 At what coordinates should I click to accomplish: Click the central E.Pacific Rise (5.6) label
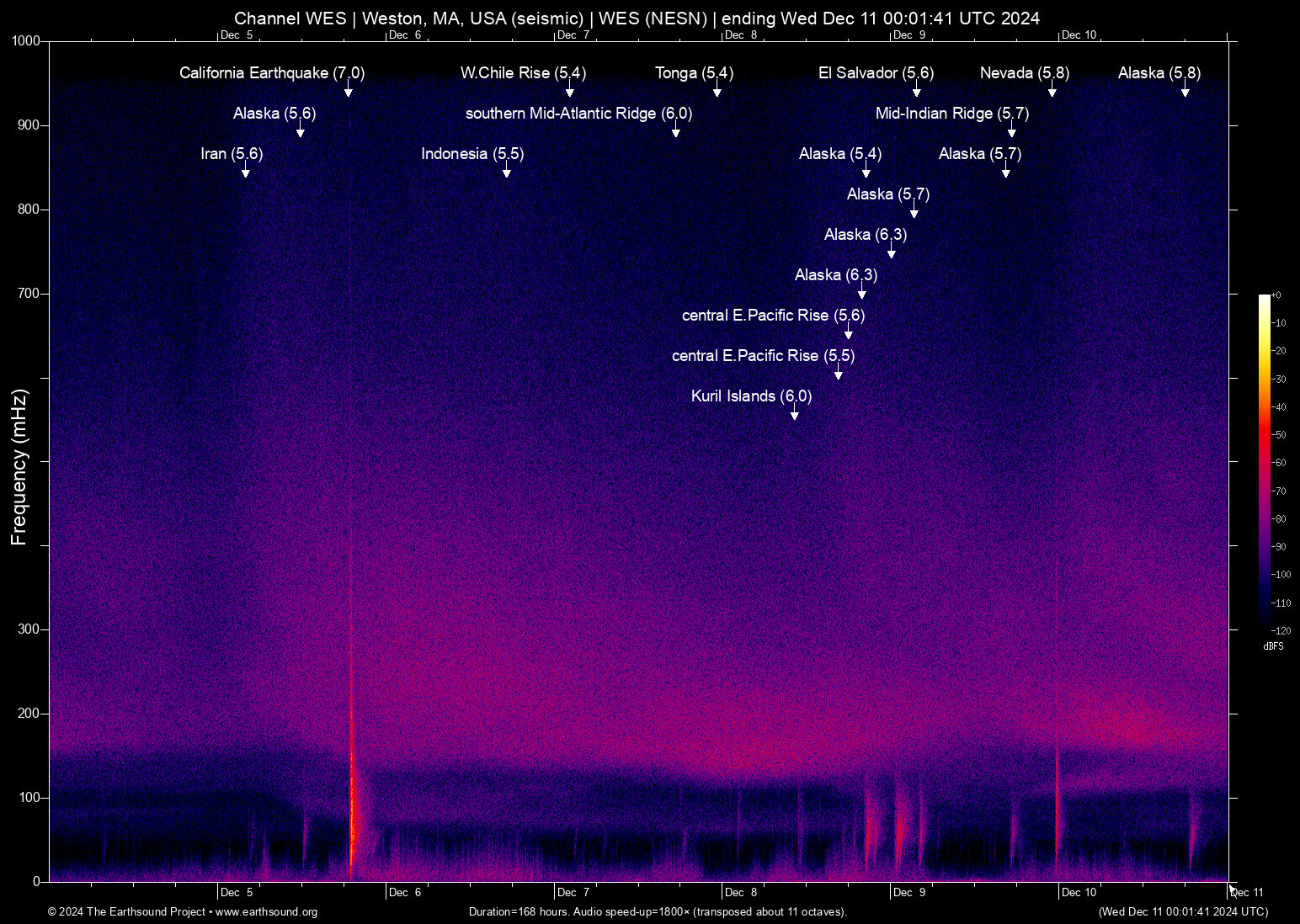(x=773, y=316)
